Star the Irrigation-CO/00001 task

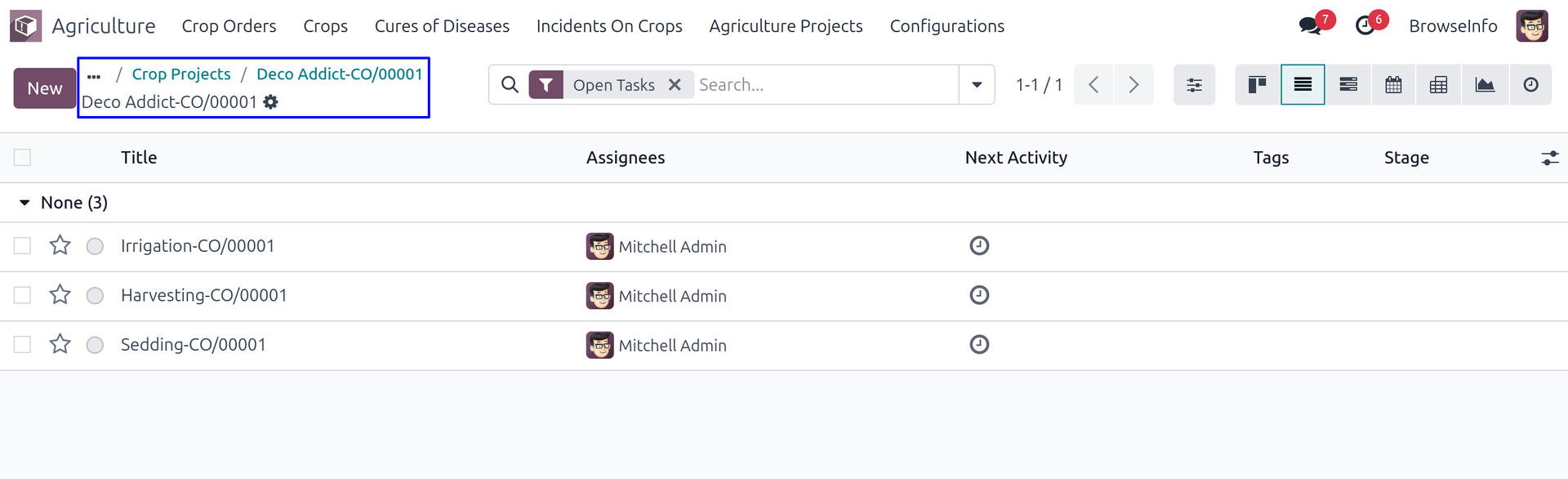click(x=60, y=246)
